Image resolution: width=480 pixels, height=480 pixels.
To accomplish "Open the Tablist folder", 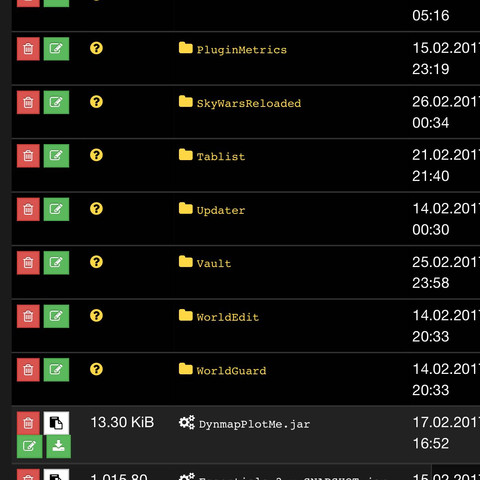I will [221, 157].
